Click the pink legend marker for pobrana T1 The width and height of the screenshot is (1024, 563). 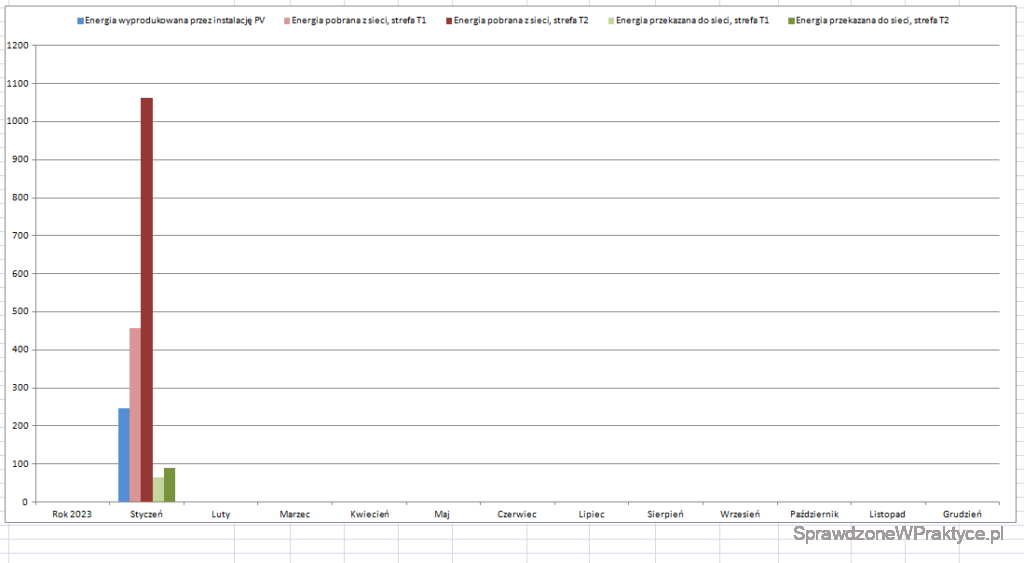coord(288,20)
